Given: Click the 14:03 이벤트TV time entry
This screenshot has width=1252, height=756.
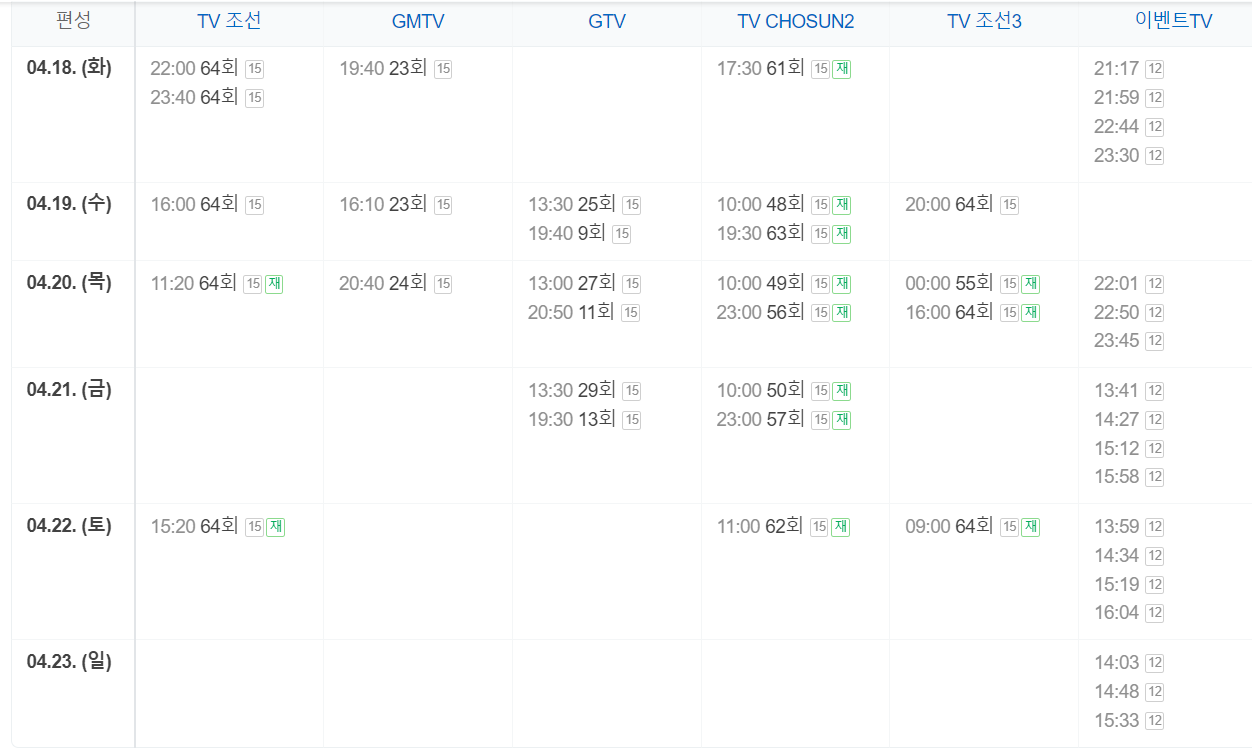Looking at the screenshot, I should [x=1116, y=662].
